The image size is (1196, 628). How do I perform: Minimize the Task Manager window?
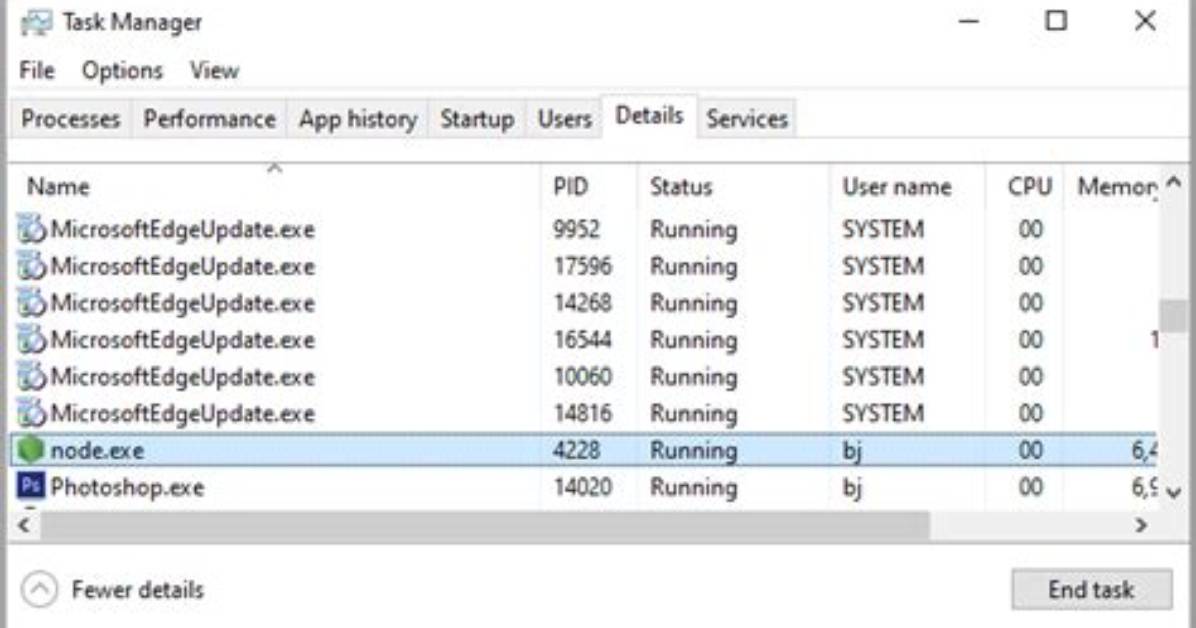tap(969, 21)
